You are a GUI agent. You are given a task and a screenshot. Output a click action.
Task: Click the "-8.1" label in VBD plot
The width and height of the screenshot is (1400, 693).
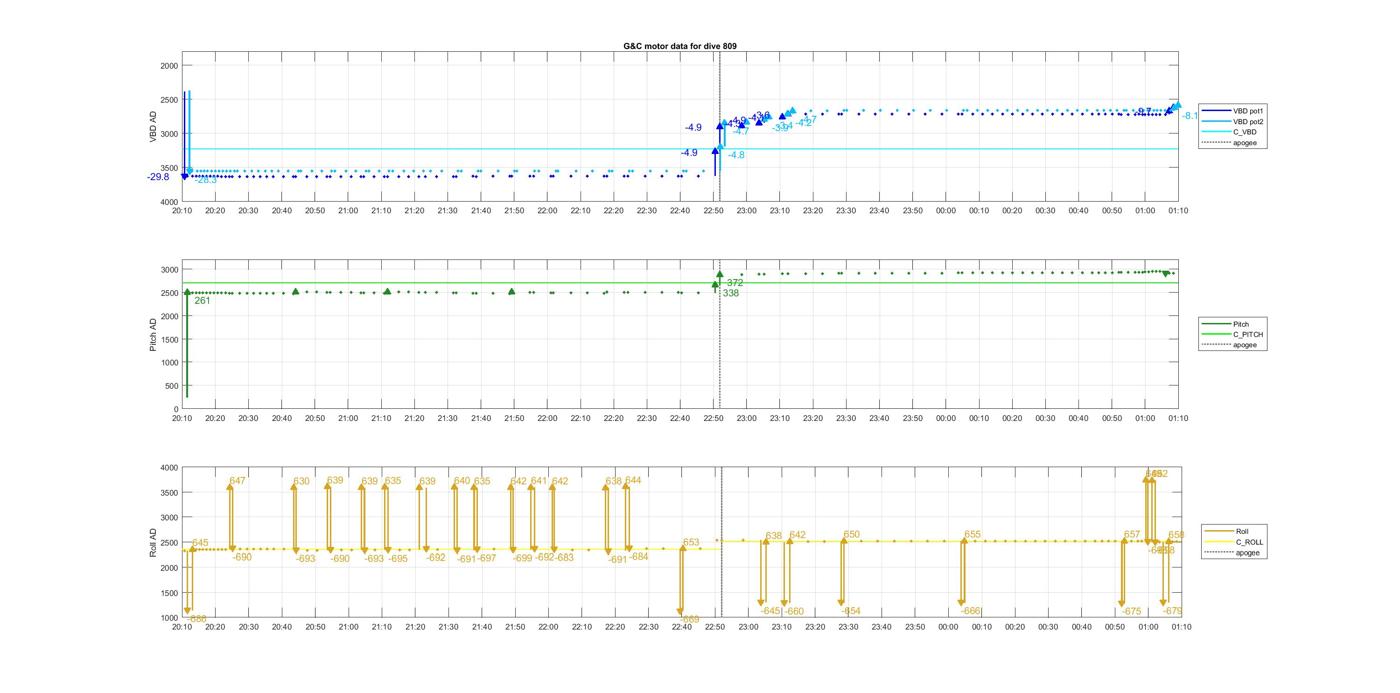pos(1190,116)
